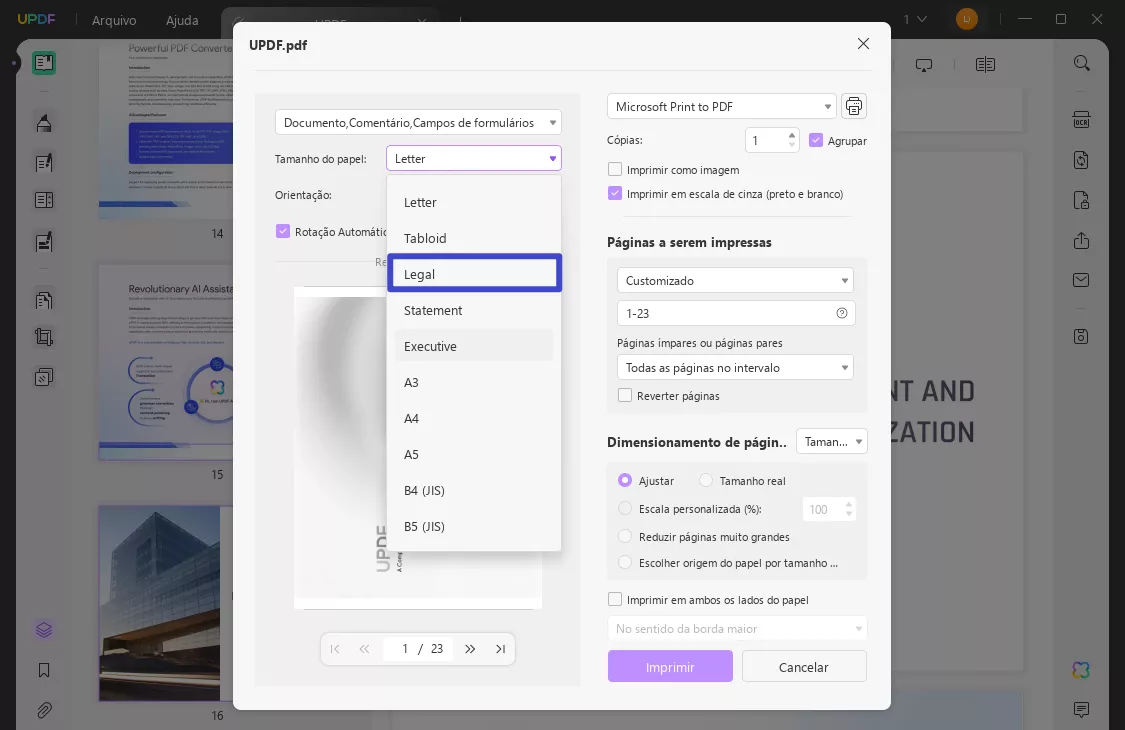Screen dimensions: 1125x730
Task: Click the user account avatar in title bar
Action: 966,19
